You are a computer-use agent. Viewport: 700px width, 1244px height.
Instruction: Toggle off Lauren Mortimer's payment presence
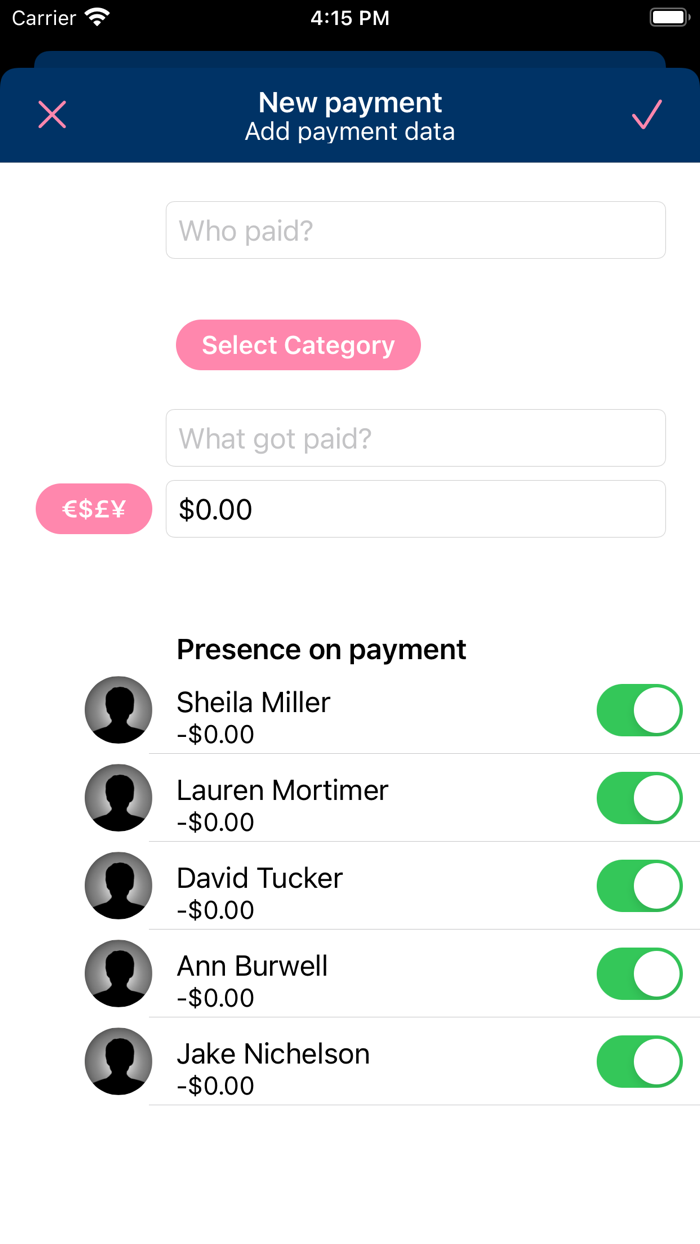pyautogui.click(x=639, y=798)
